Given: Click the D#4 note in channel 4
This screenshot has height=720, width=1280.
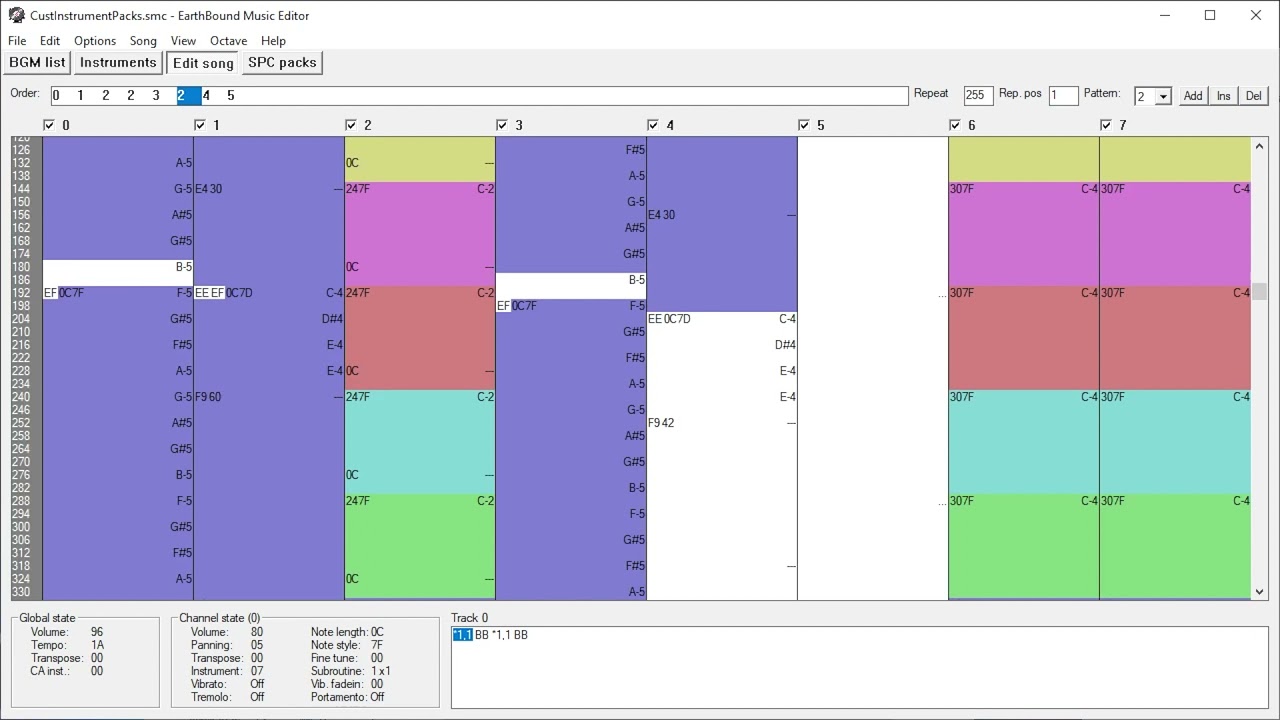Looking at the screenshot, I should 785,345.
